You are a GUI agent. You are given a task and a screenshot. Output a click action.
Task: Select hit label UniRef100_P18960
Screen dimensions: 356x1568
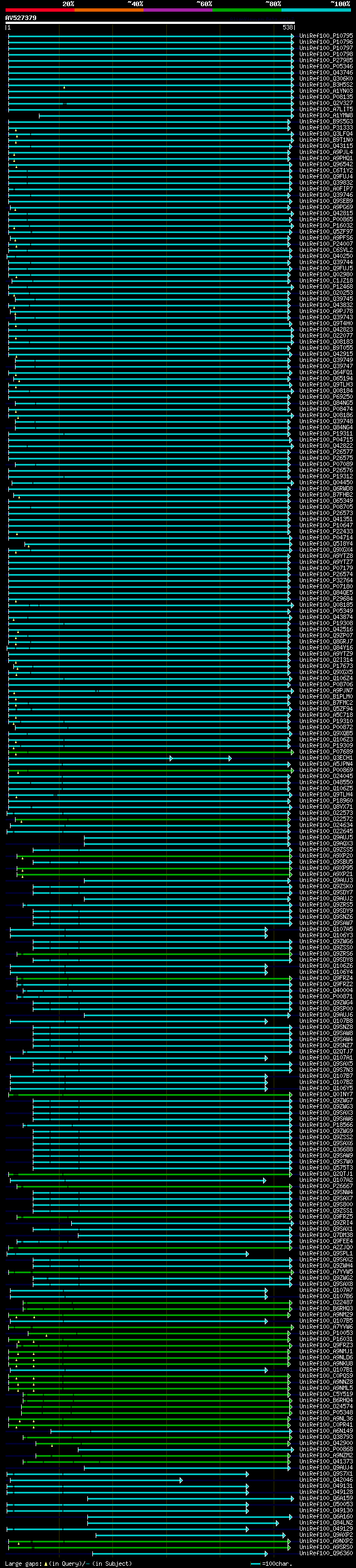(326, 800)
